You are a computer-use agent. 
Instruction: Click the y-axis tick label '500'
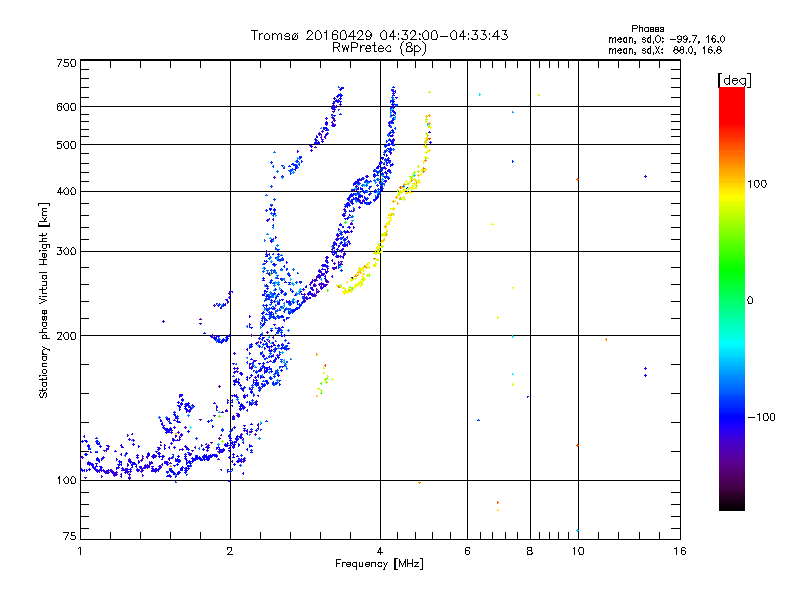[67, 145]
